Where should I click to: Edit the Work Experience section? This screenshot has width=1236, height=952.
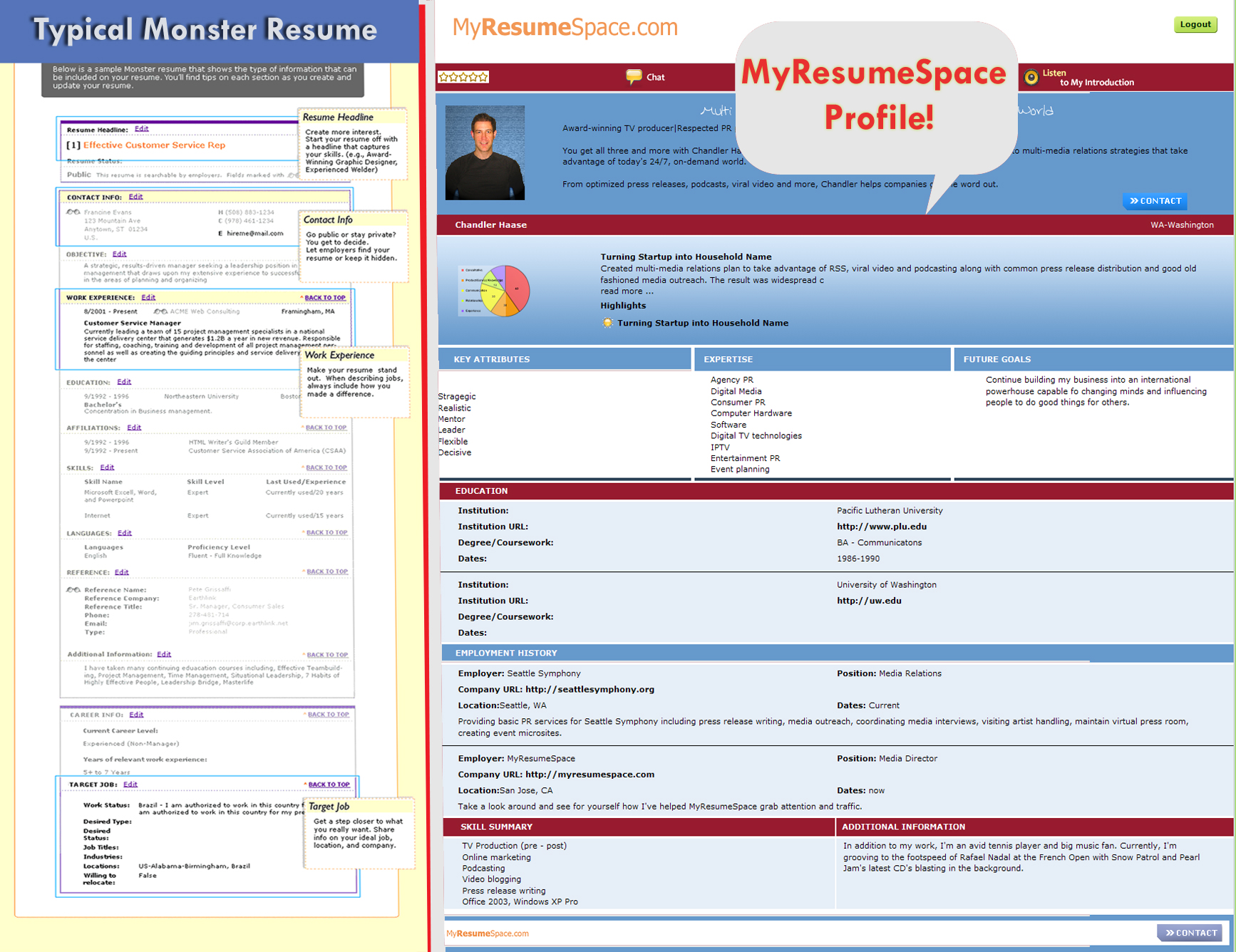coord(148,297)
